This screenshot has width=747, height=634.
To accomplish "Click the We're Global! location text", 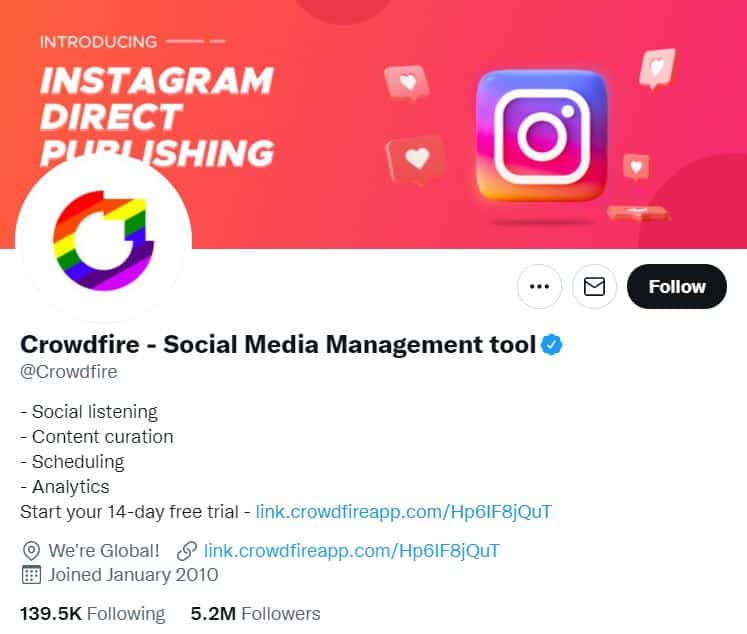I will tap(104, 550).
